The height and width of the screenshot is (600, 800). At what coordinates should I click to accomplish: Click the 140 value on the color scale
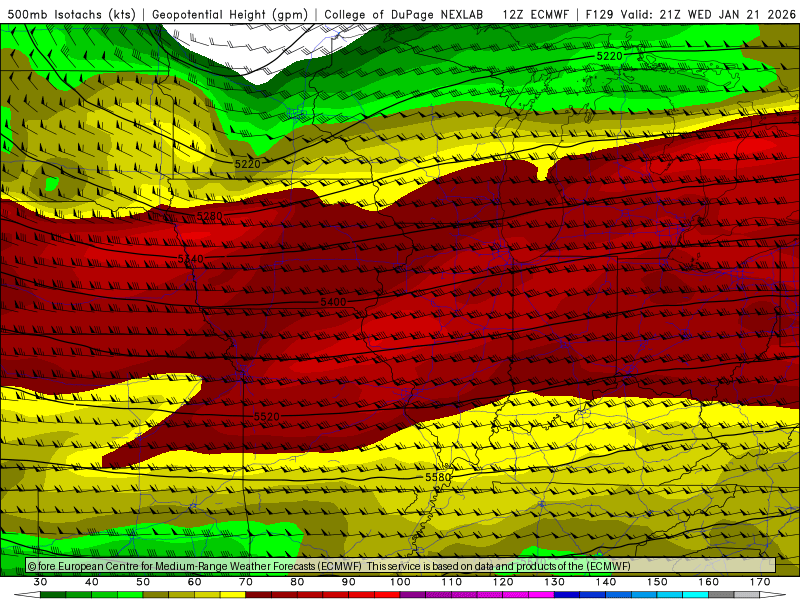606,582
